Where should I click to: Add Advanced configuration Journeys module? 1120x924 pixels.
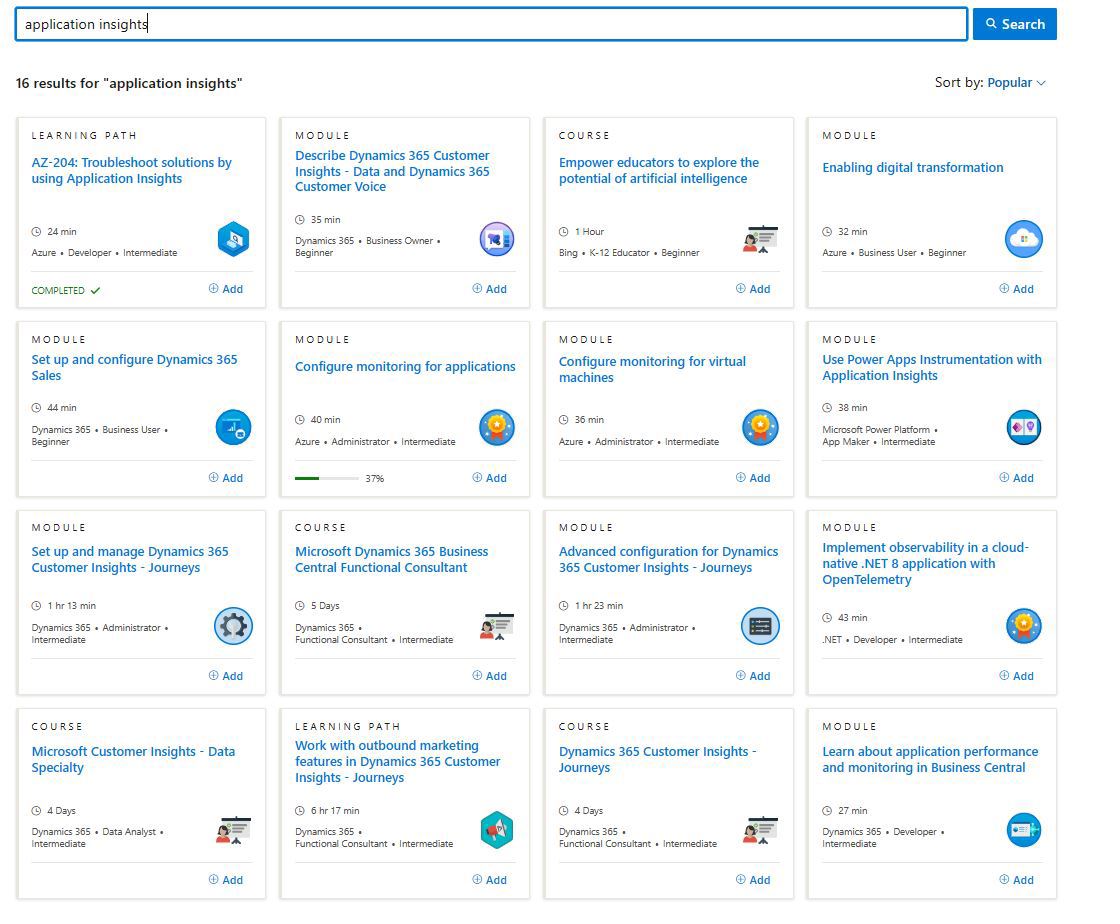click(x=753, y=676)
